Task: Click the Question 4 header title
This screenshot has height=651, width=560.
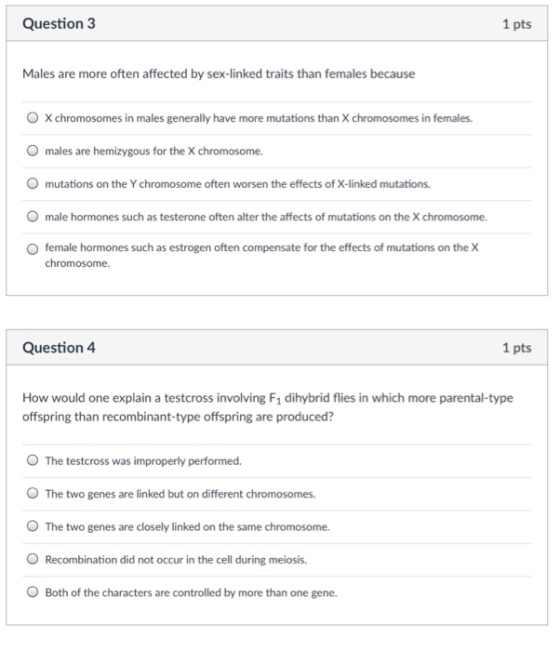Action: (x=59, y=348)
